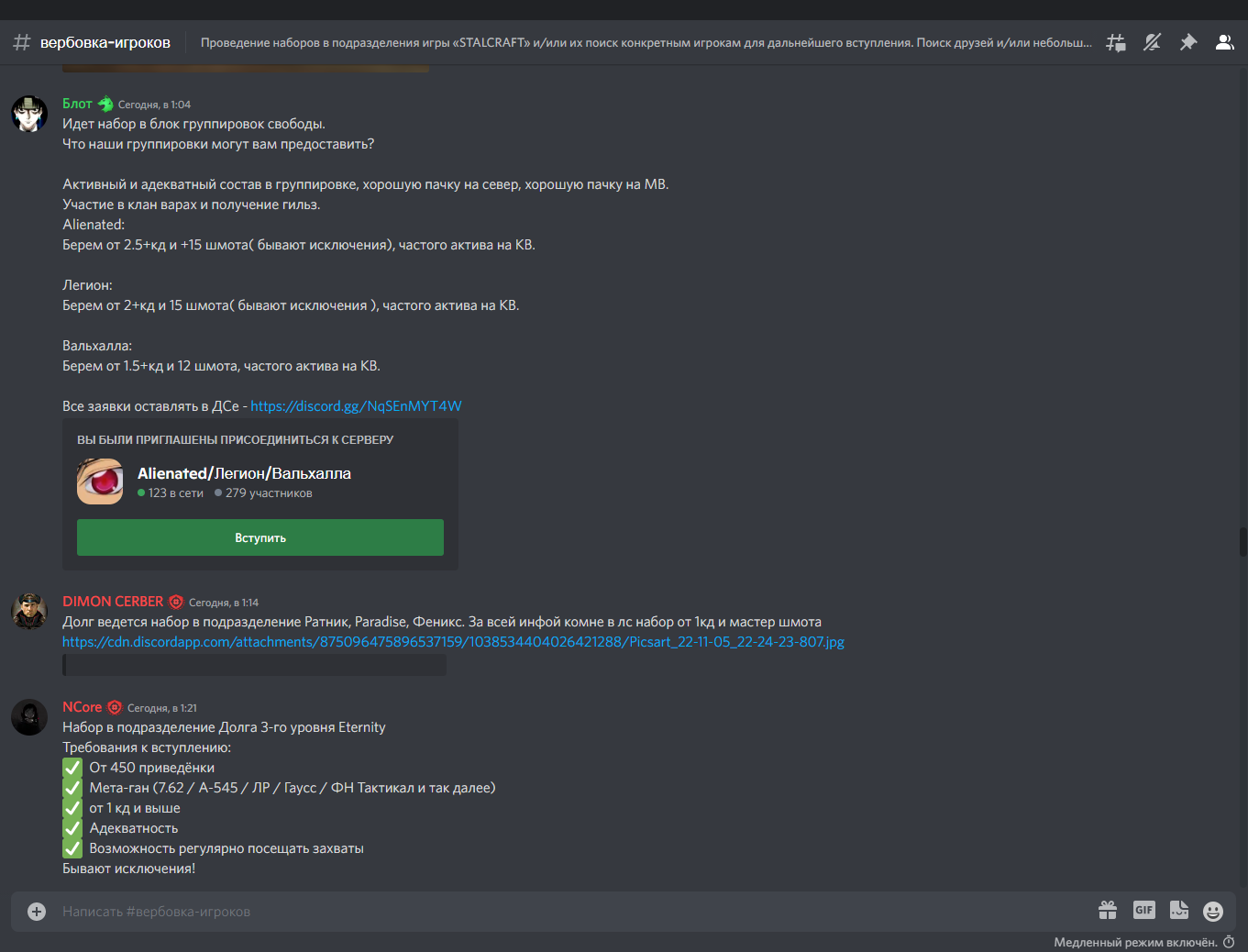Click channel name вербовка-игроков in header
This screenshot has height=952, width=1248.
[x=105, y=42]
